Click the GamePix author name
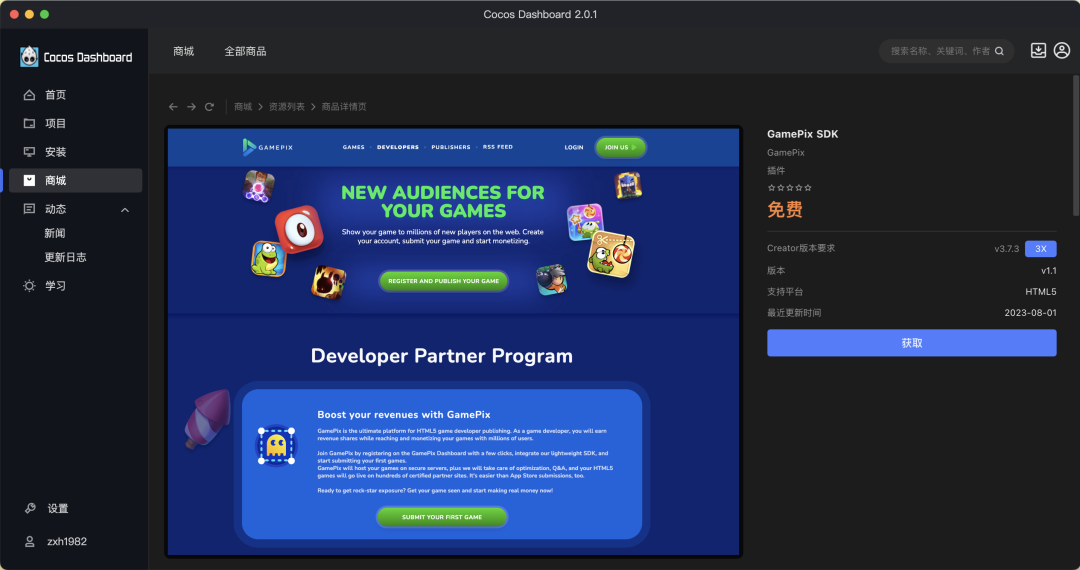 pyautogui.click(x=786, y=152)
